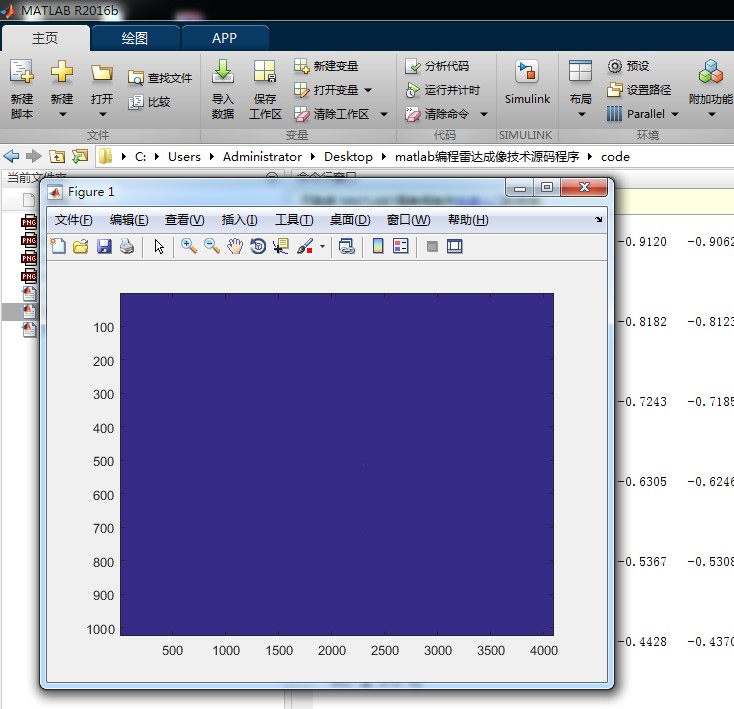Click the dock Figure arrow in menu bar
Viewport: 734px width, 709px height.
(598, 219)
